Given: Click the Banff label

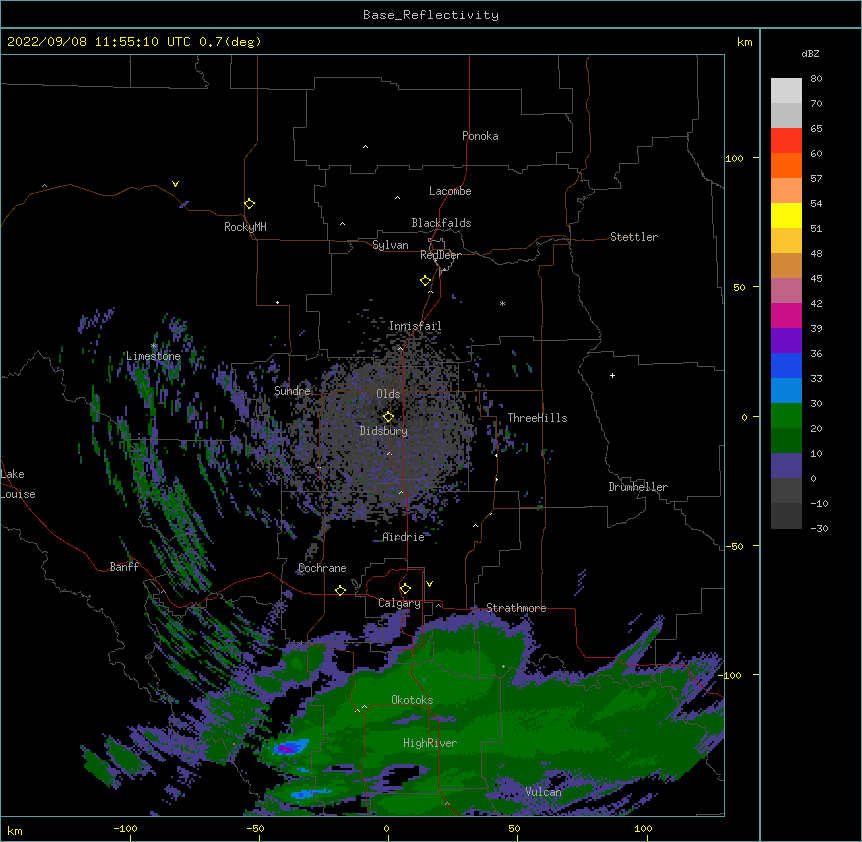Looking at the screenshot, I should [x=124, y=567].
